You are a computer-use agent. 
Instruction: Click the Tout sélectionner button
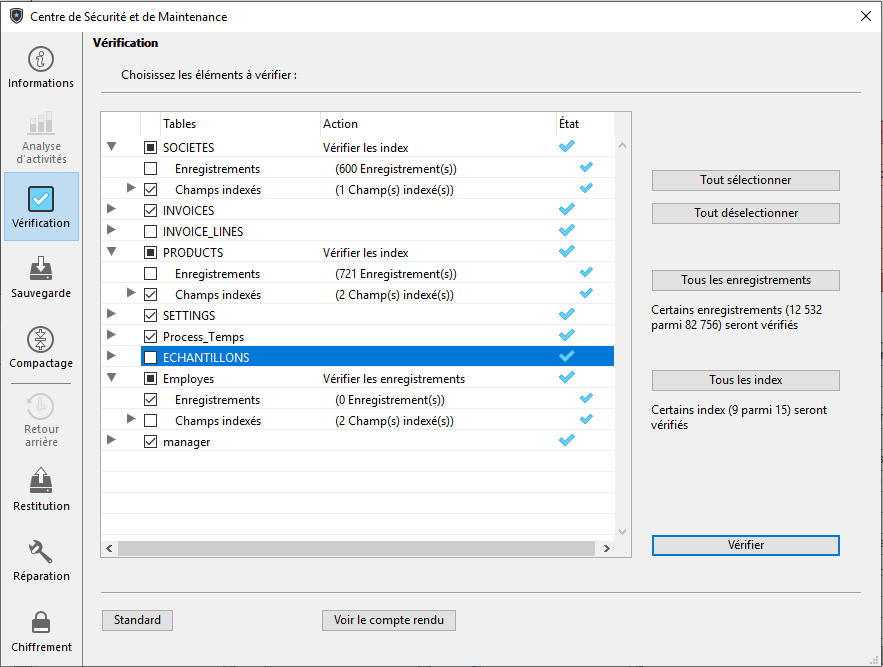[x=745, y=180]
